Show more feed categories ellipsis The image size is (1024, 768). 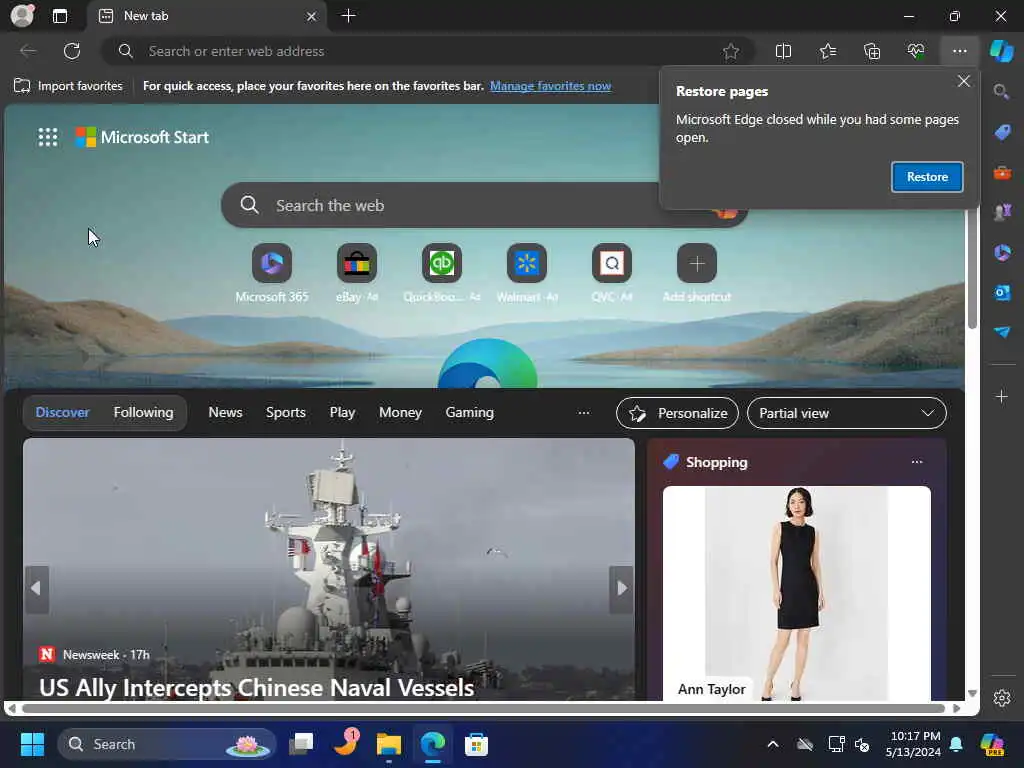click(584, 413)
